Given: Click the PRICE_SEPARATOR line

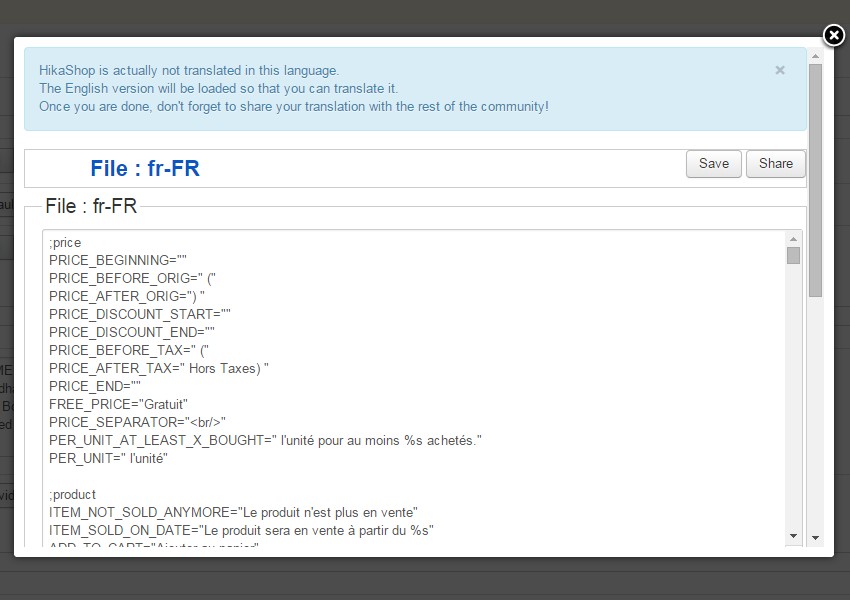Looking at the screenshot, I should click(x=137, y=422).
